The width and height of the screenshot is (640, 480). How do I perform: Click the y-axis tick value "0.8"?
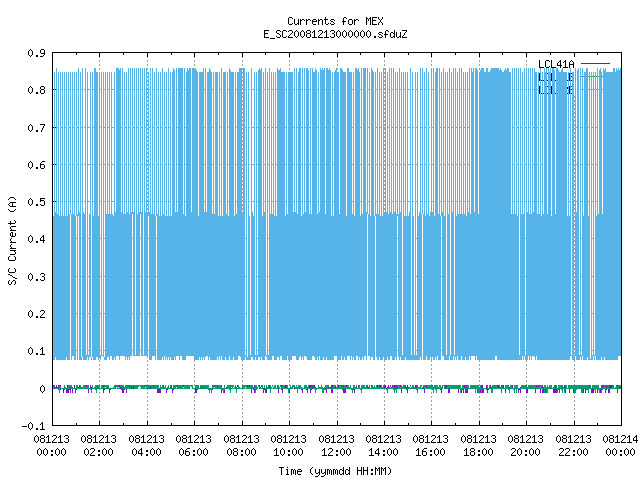coord(37,90)
